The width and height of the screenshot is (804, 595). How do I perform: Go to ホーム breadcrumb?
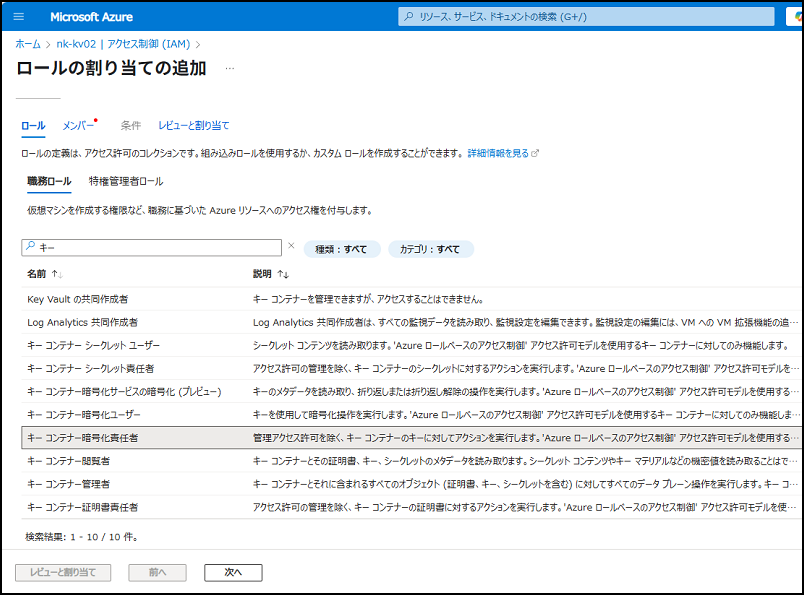(x=28, y=44)
